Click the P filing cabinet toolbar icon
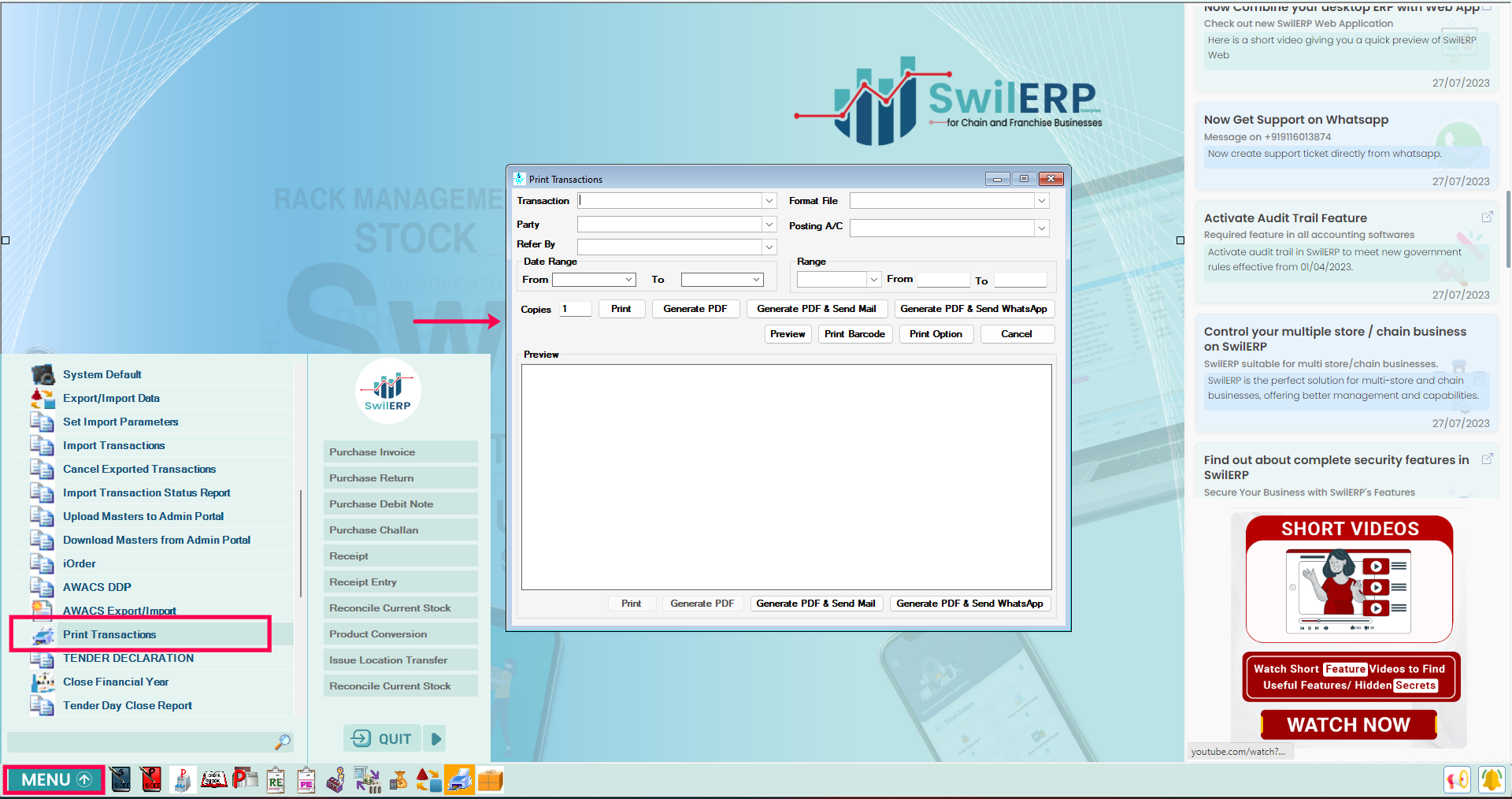The height and width of the screenshot is (799, 1512). point(183,779)
